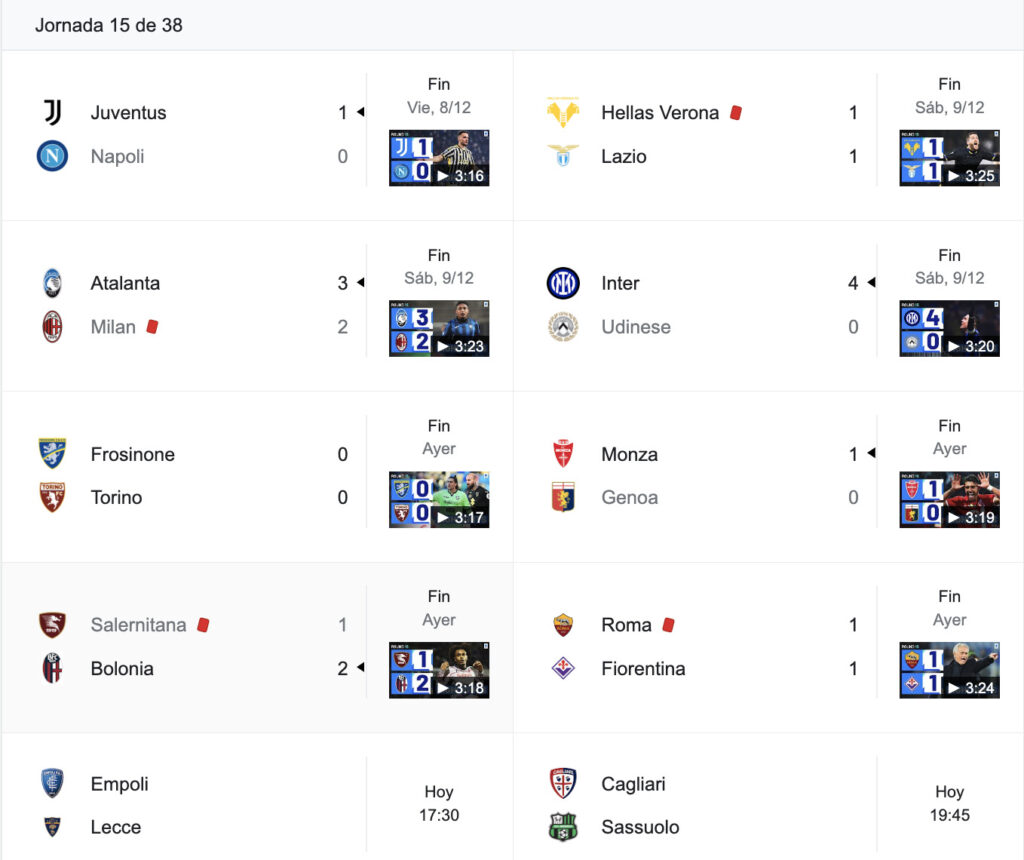Play the Juventus vs Napoli highlights video
Image resolution: width=1024 pixels, height=860 pixels.
pyautogui.click(x=439, y=158)
